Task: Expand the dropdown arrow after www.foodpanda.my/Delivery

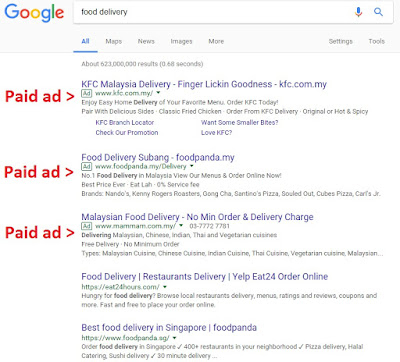Action: (x=192, y=166)
